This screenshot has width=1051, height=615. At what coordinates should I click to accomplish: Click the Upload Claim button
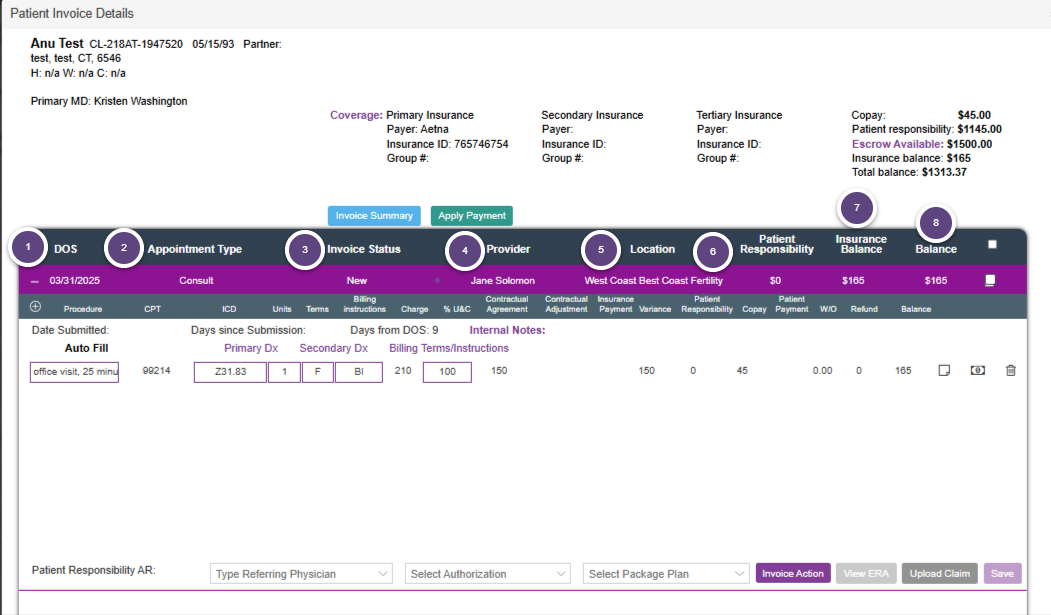pos(939,574)
